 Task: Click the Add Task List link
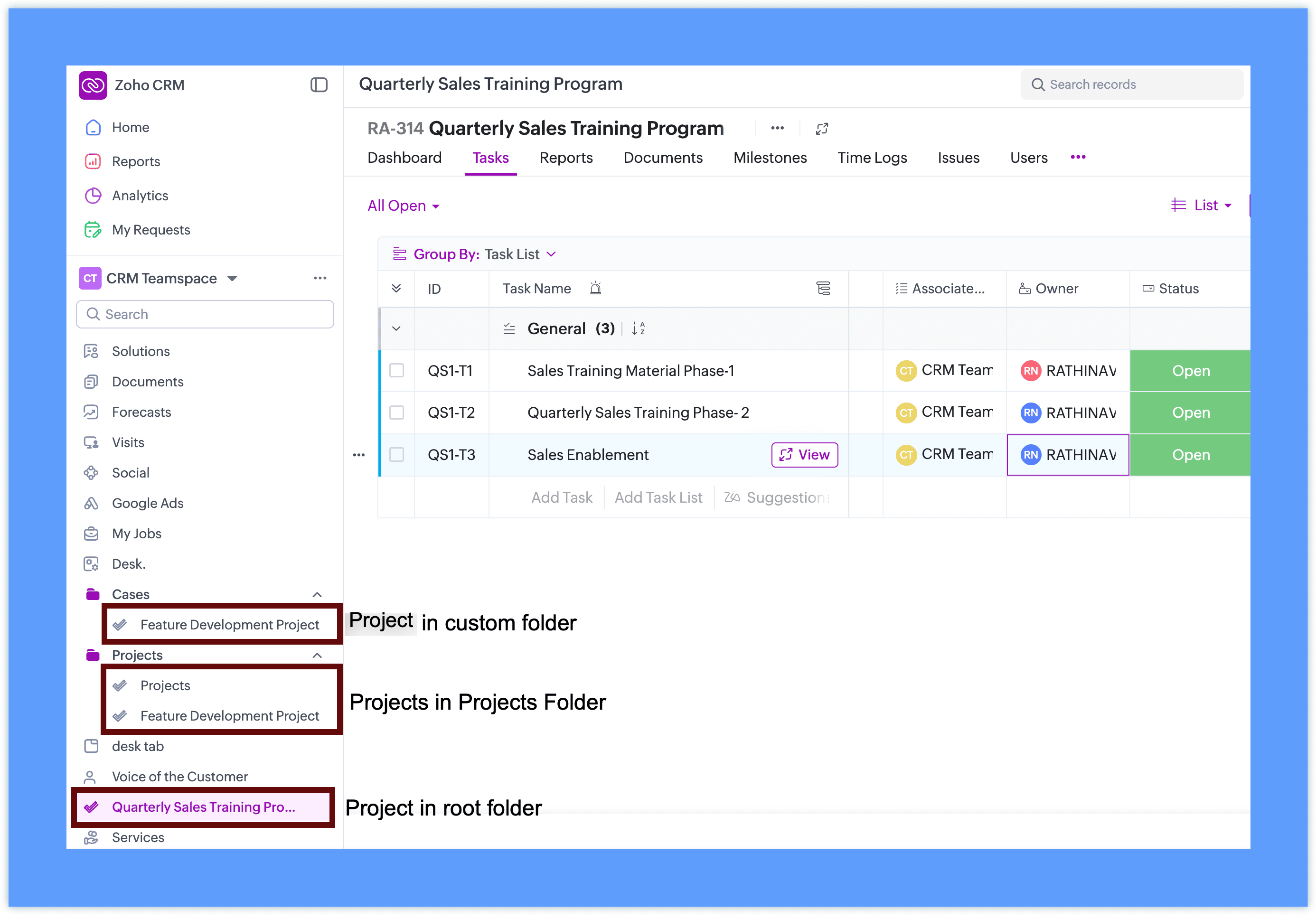pyautogui.click(x=658, y=497)
